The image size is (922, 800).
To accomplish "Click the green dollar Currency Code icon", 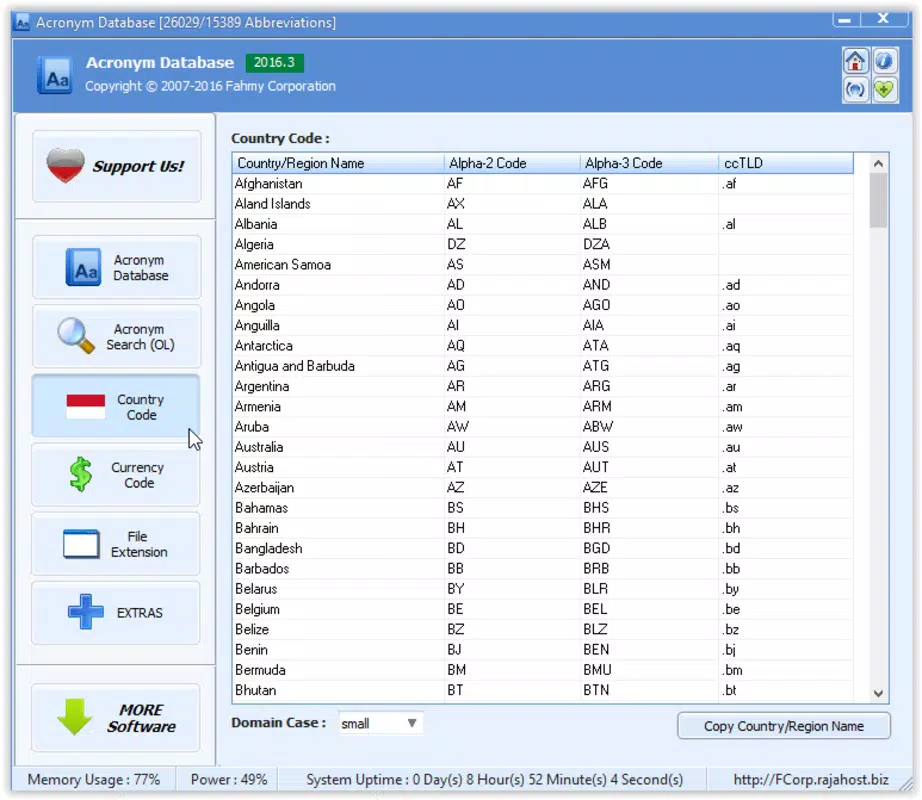I will (x=81, y=474).
